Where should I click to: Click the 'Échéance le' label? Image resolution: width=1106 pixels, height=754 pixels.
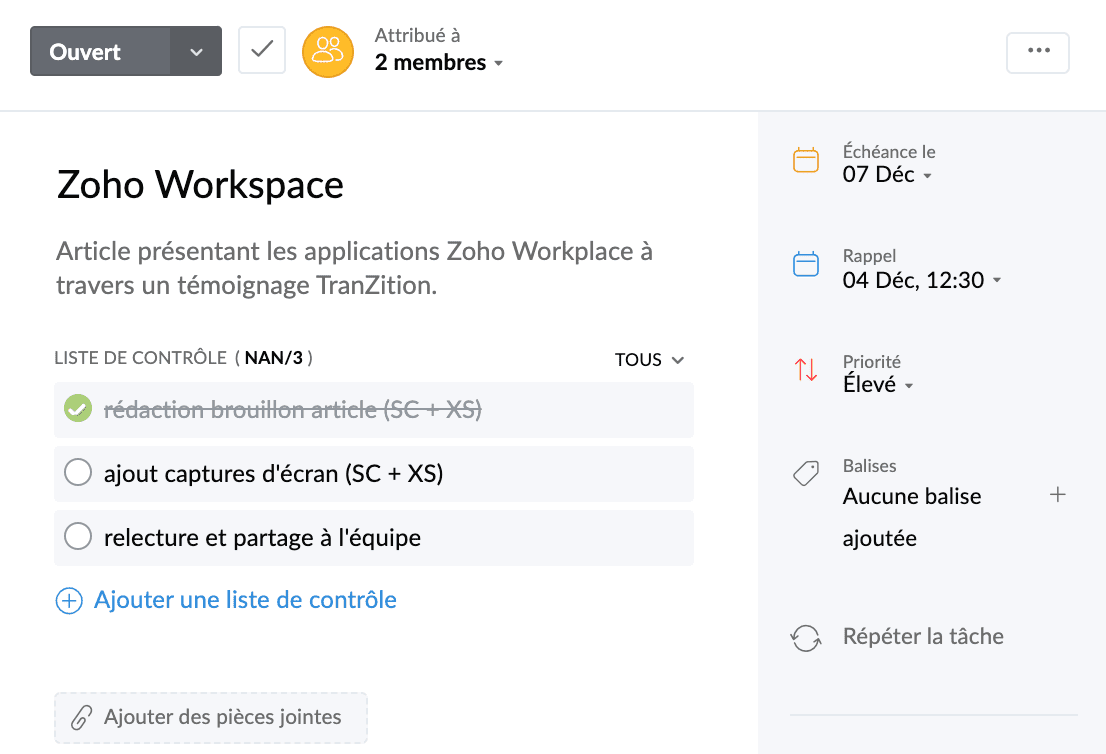coord(889,152)
